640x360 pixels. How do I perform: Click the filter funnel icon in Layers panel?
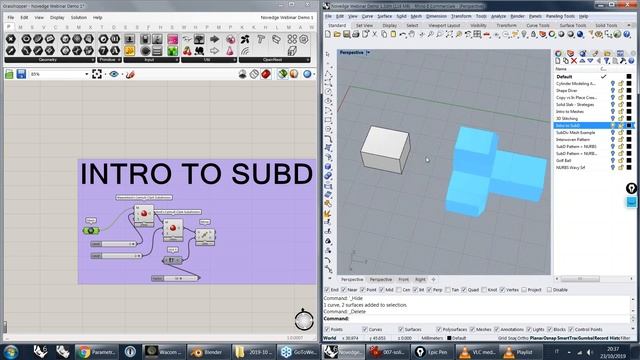tap(607, 61)
